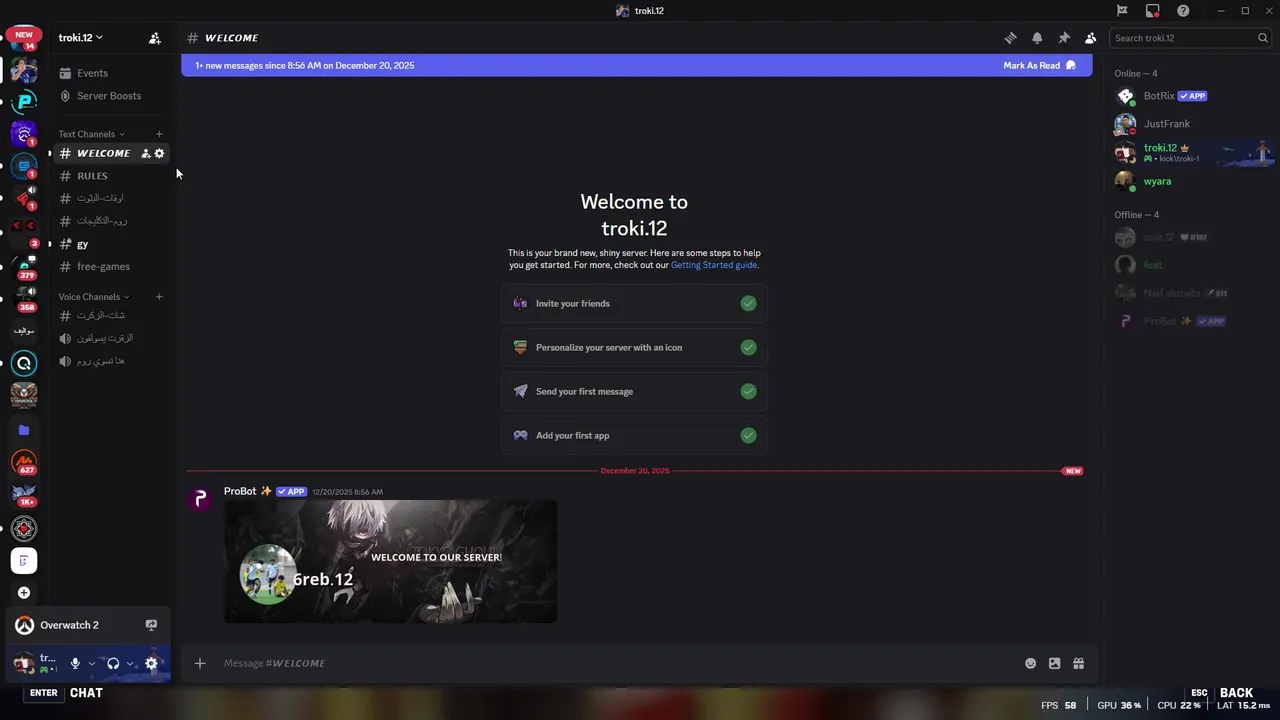Image resolution: width=1280 pixels, height=720 pixels.
Task: Open BotRix member profile
Action: 1189,96
